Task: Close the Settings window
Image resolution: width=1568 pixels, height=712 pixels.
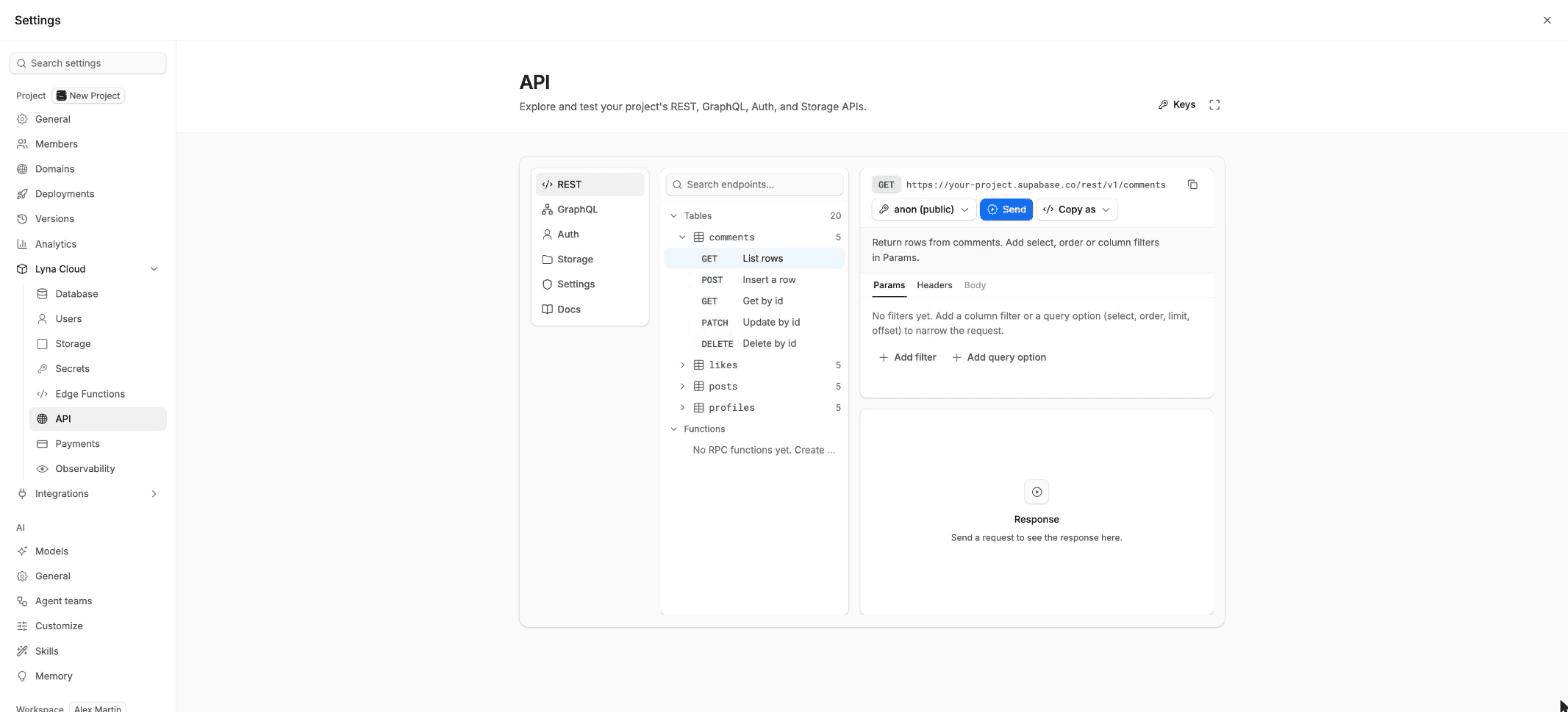Action: click(x=1547, y=20)
